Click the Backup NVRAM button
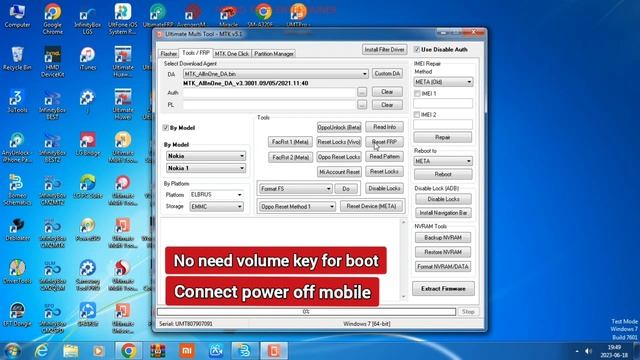The image size is (640, 360). point(443,238)
